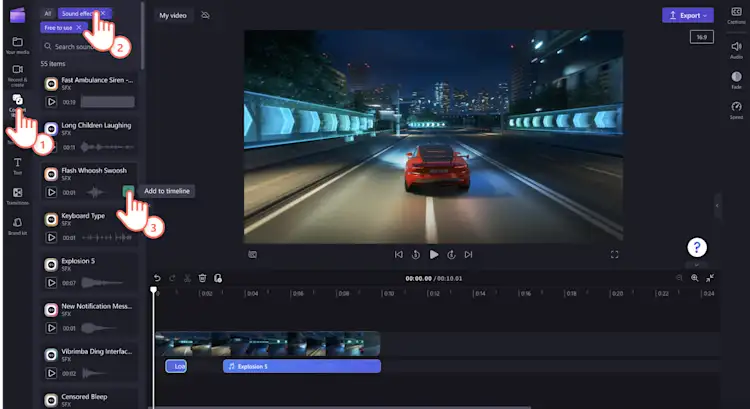Delete selected clip with trash icon
The width and height of the screenshot is (750, 409).
[202, 278]
